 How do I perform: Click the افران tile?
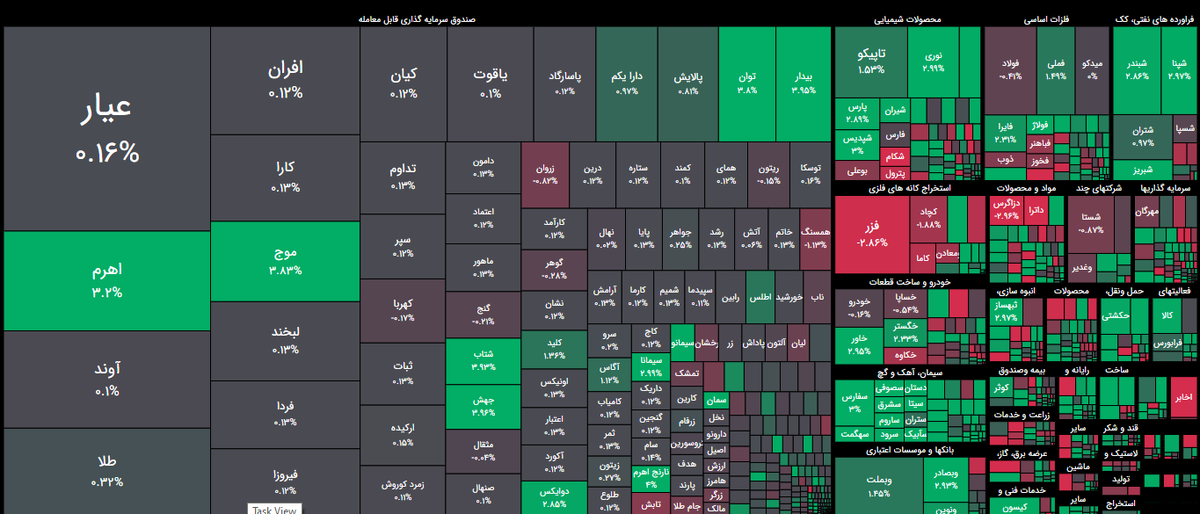coord(285,79)
